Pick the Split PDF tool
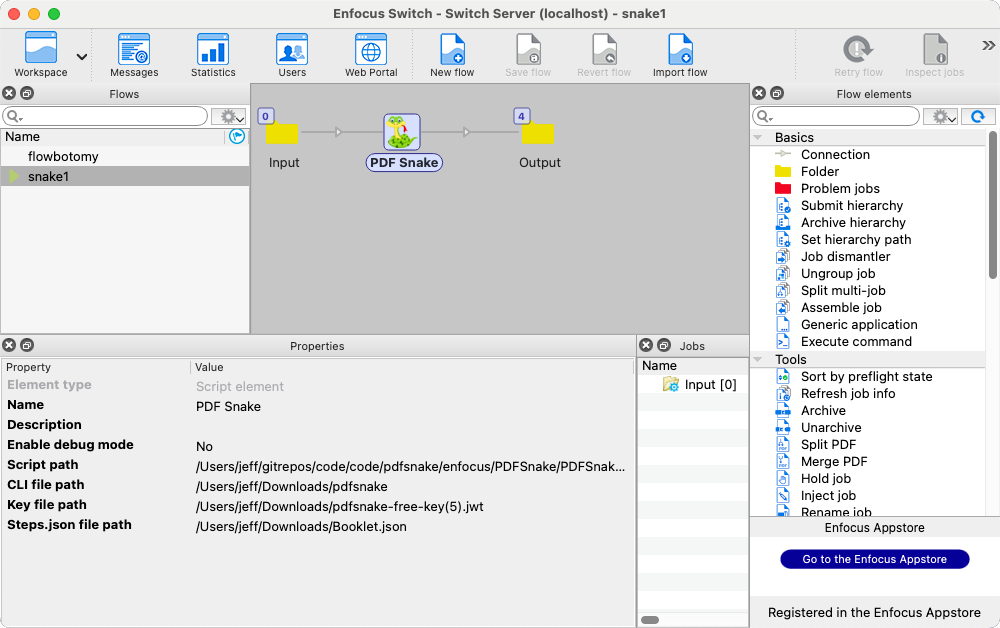Image resolution: width=1000 pixels, height=628 pixels. coord(828,444)
